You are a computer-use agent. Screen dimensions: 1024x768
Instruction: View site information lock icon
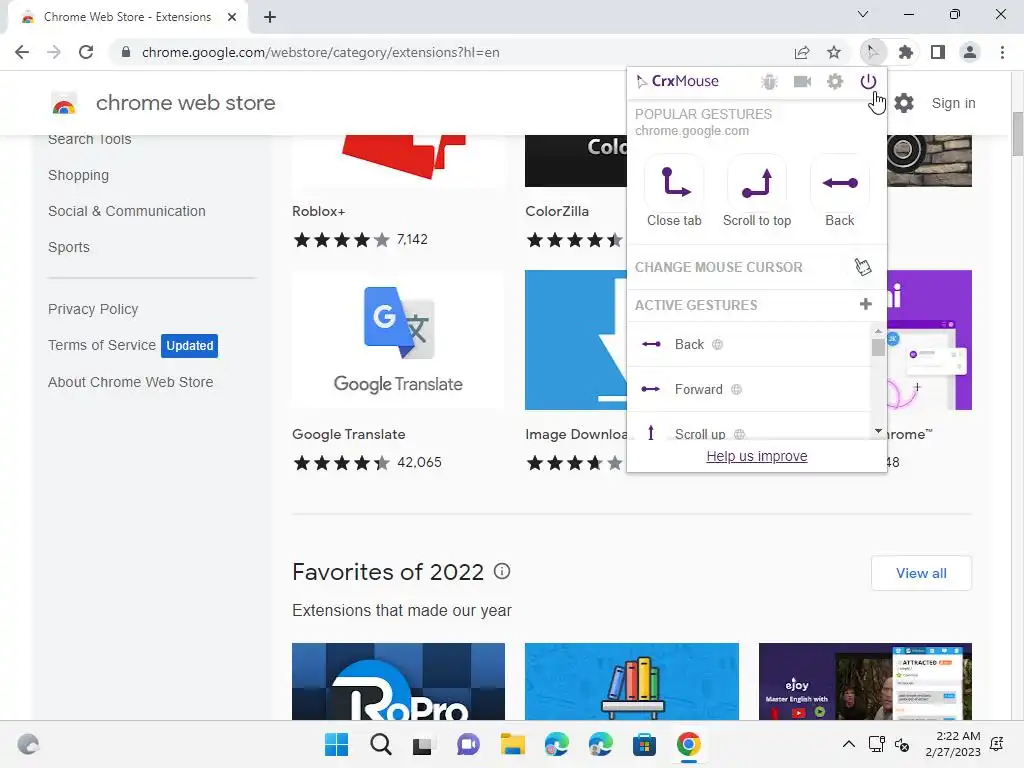pyautogui.click(x=126, y=52)
